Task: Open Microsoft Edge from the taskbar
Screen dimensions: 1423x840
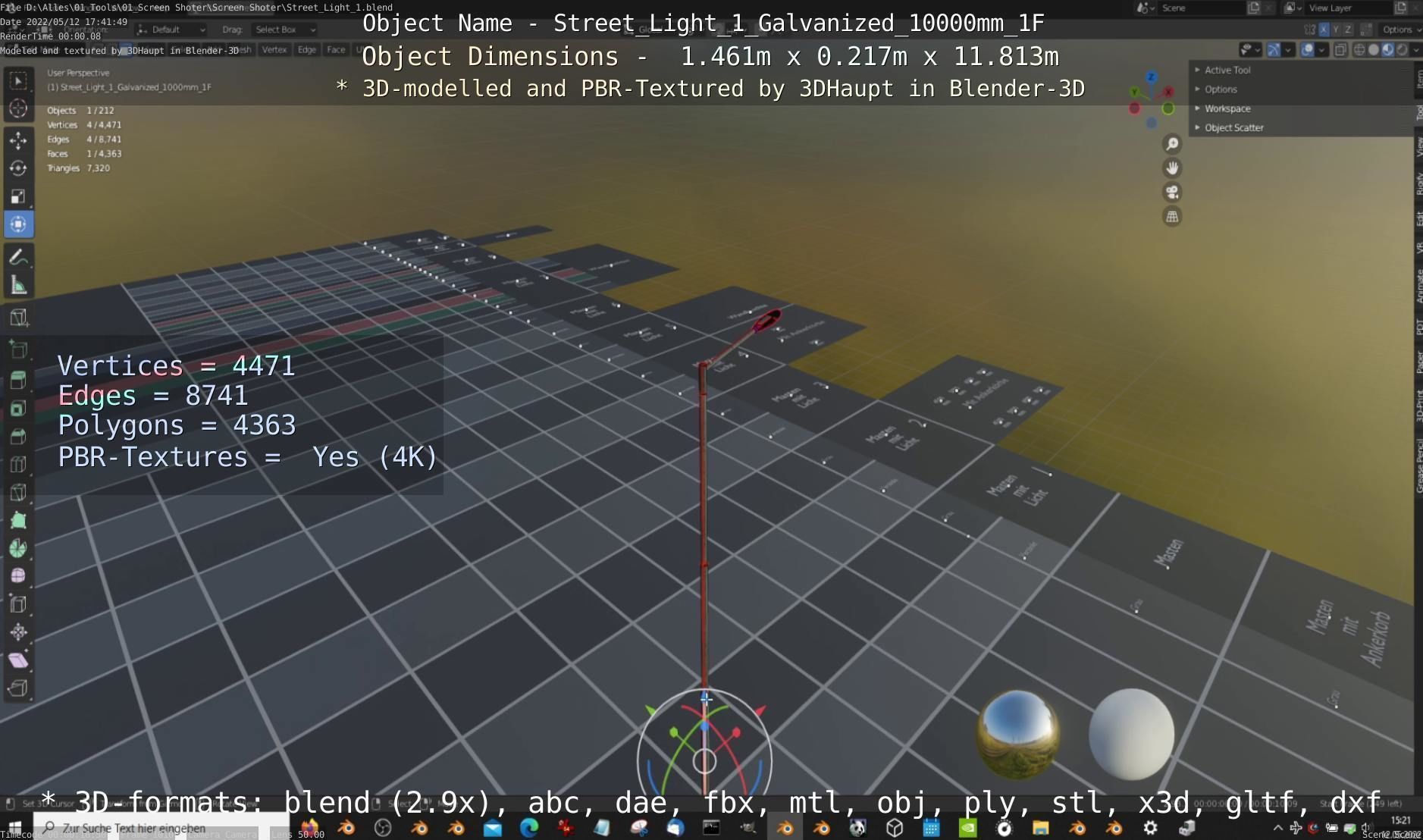Action: 528,828
